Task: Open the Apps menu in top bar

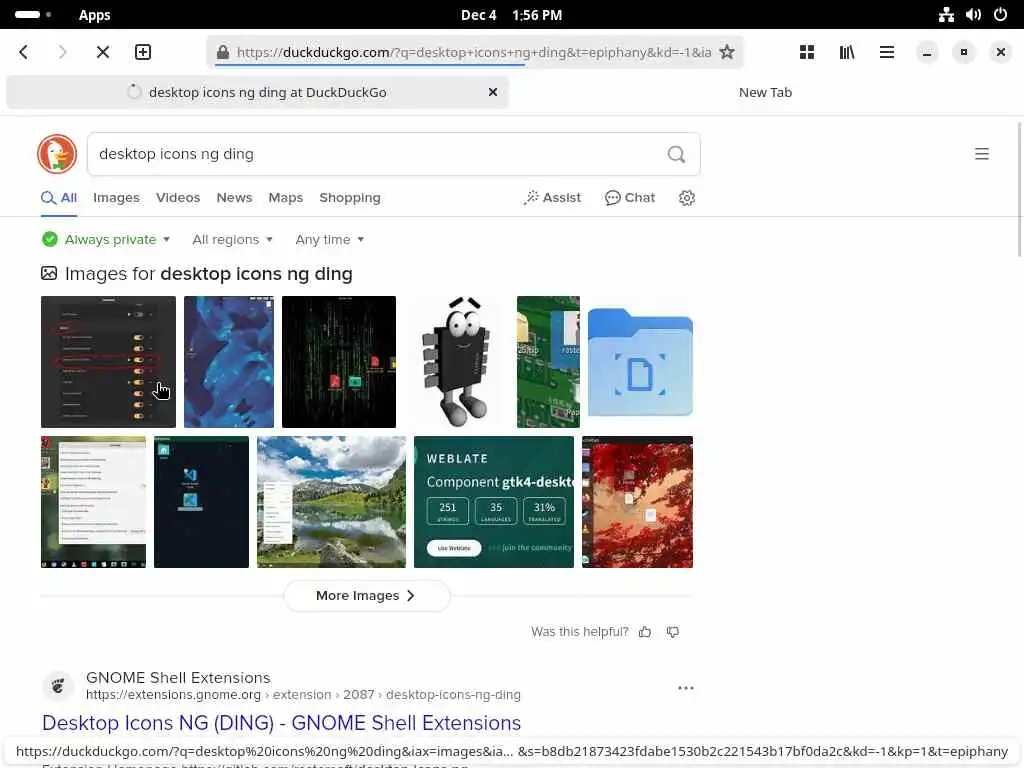Action: coord(95,14)
